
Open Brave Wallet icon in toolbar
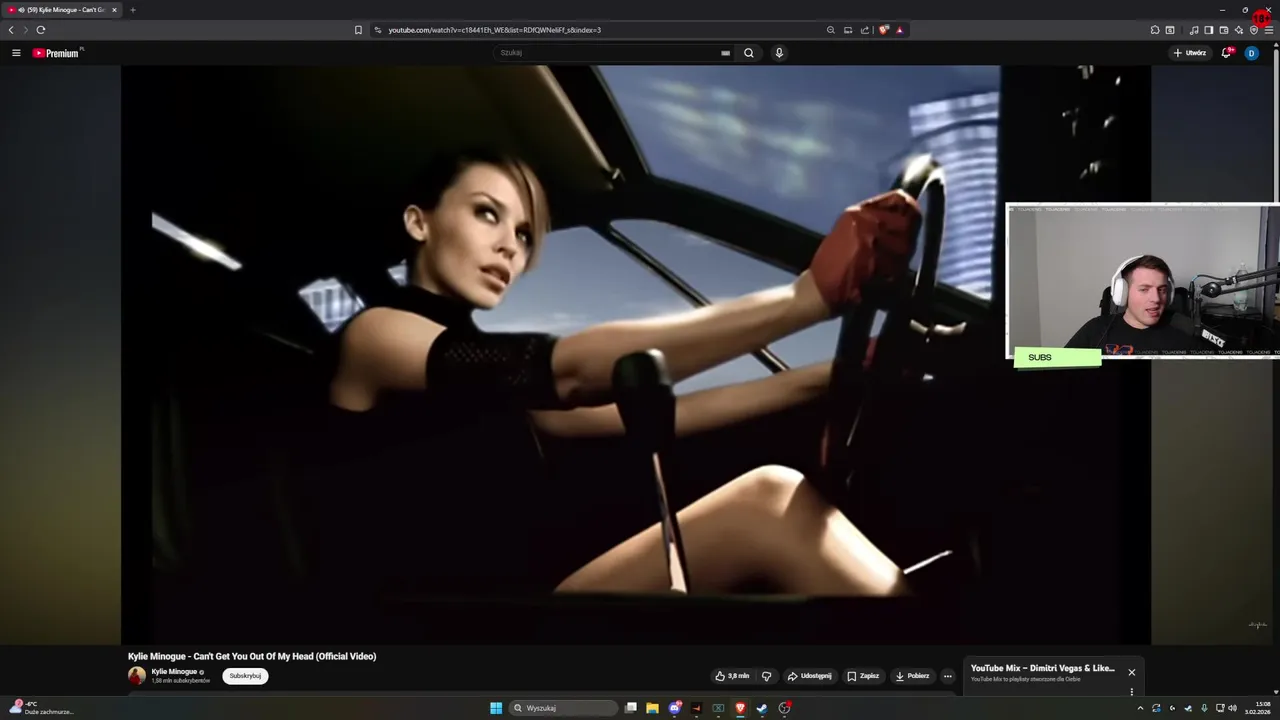tap(1224, 30)
